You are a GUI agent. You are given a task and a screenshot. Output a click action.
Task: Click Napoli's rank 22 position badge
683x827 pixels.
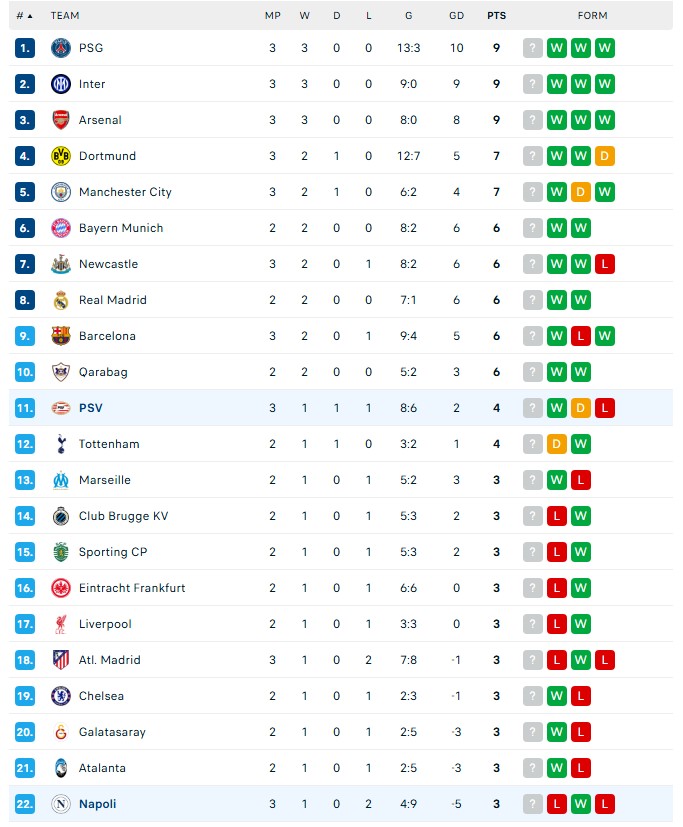pyautogui.click(x=26, y=804)
